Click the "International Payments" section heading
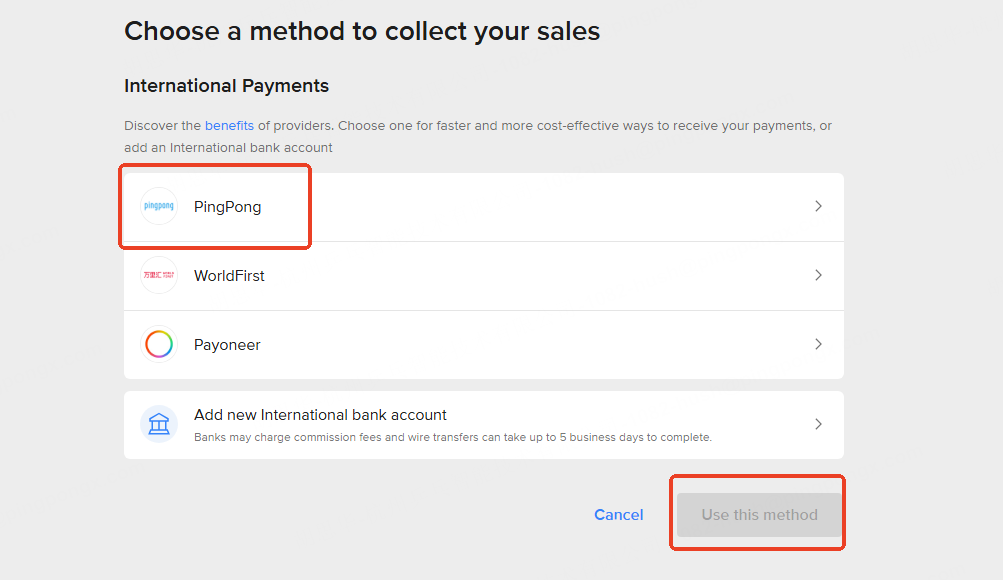The width and height of the screenshot is (1003, 580). [226, 86]
